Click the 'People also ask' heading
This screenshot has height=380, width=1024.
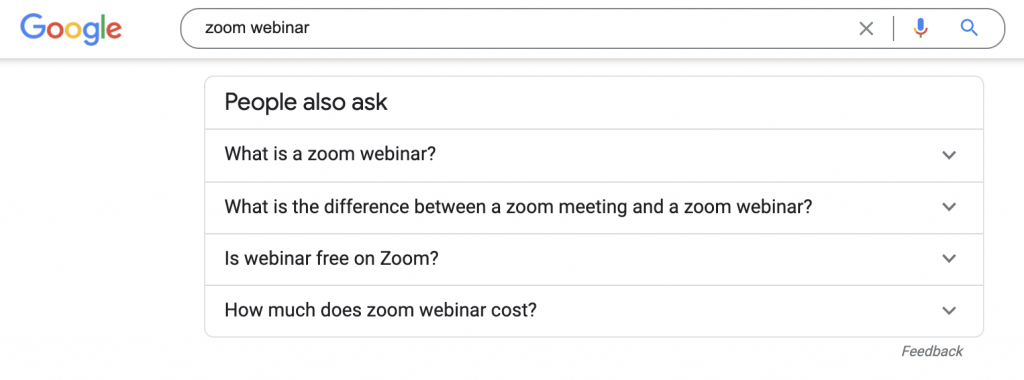[306, 102]
